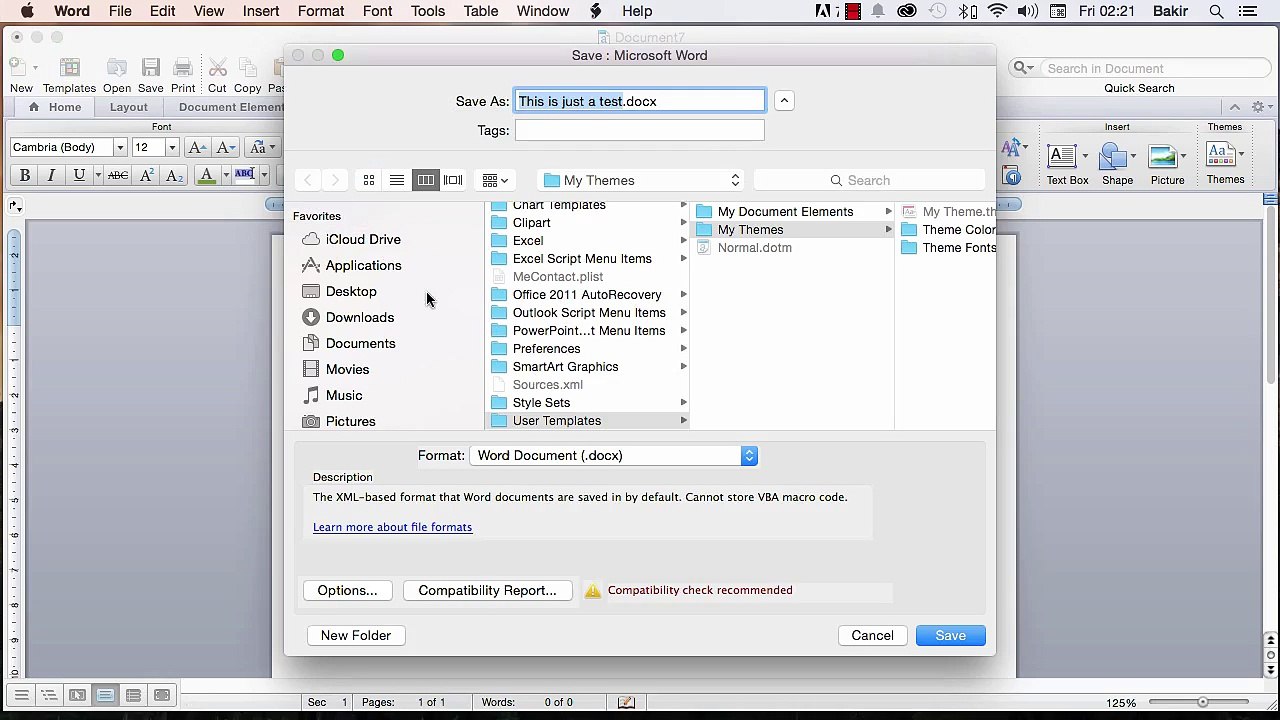Click Save As filename field
The height and width of the screenshot is (720, 1280).
pos(640,101)
